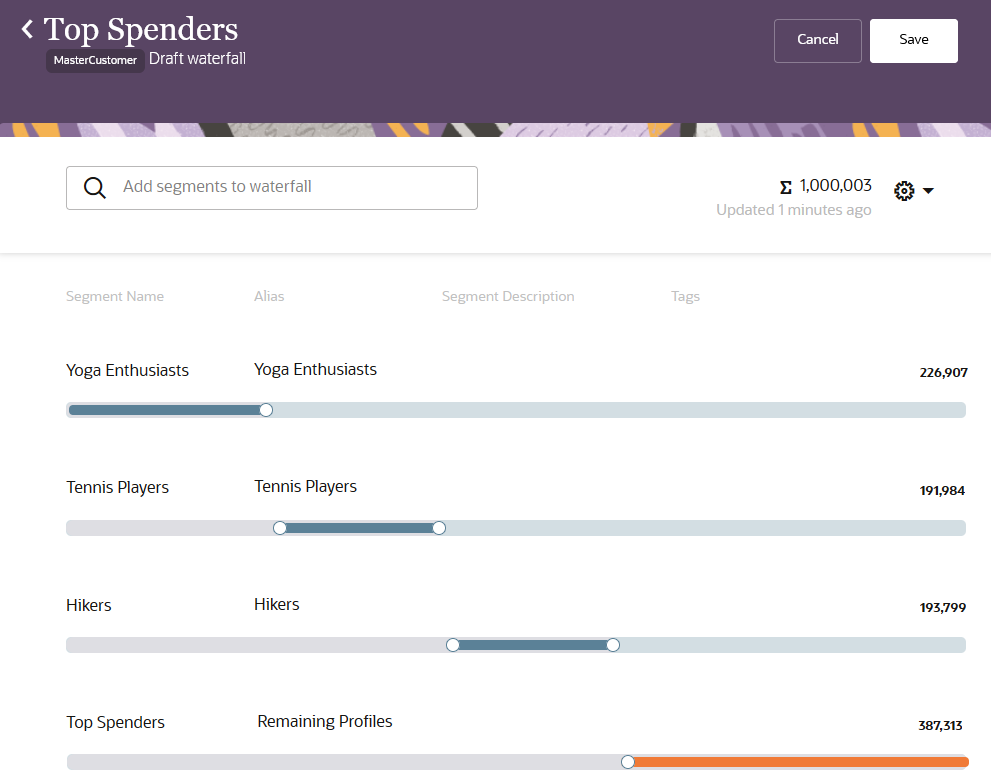Click the Tags column header
The width and height of the screenshot is (991, 784).
click(x=685, y=297)
